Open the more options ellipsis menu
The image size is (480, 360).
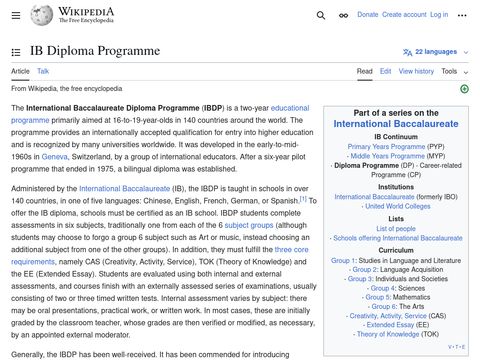462,15
